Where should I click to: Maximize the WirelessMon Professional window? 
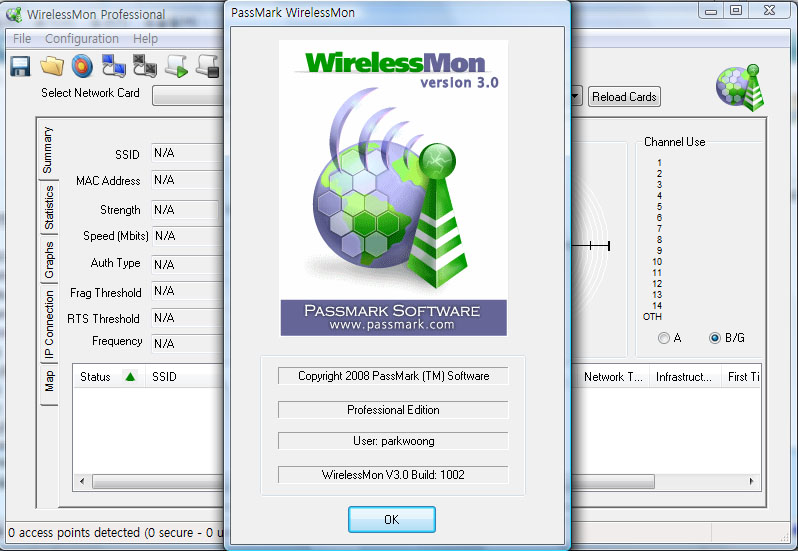[x=736, y=10]
